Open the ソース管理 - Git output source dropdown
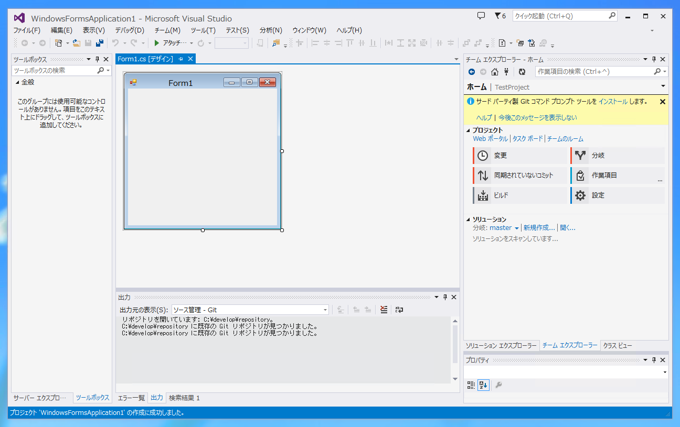The image size is (680, 427). point(250,310)
